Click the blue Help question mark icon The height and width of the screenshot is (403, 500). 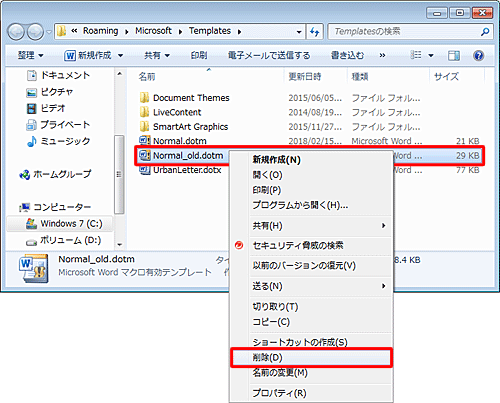478,55
